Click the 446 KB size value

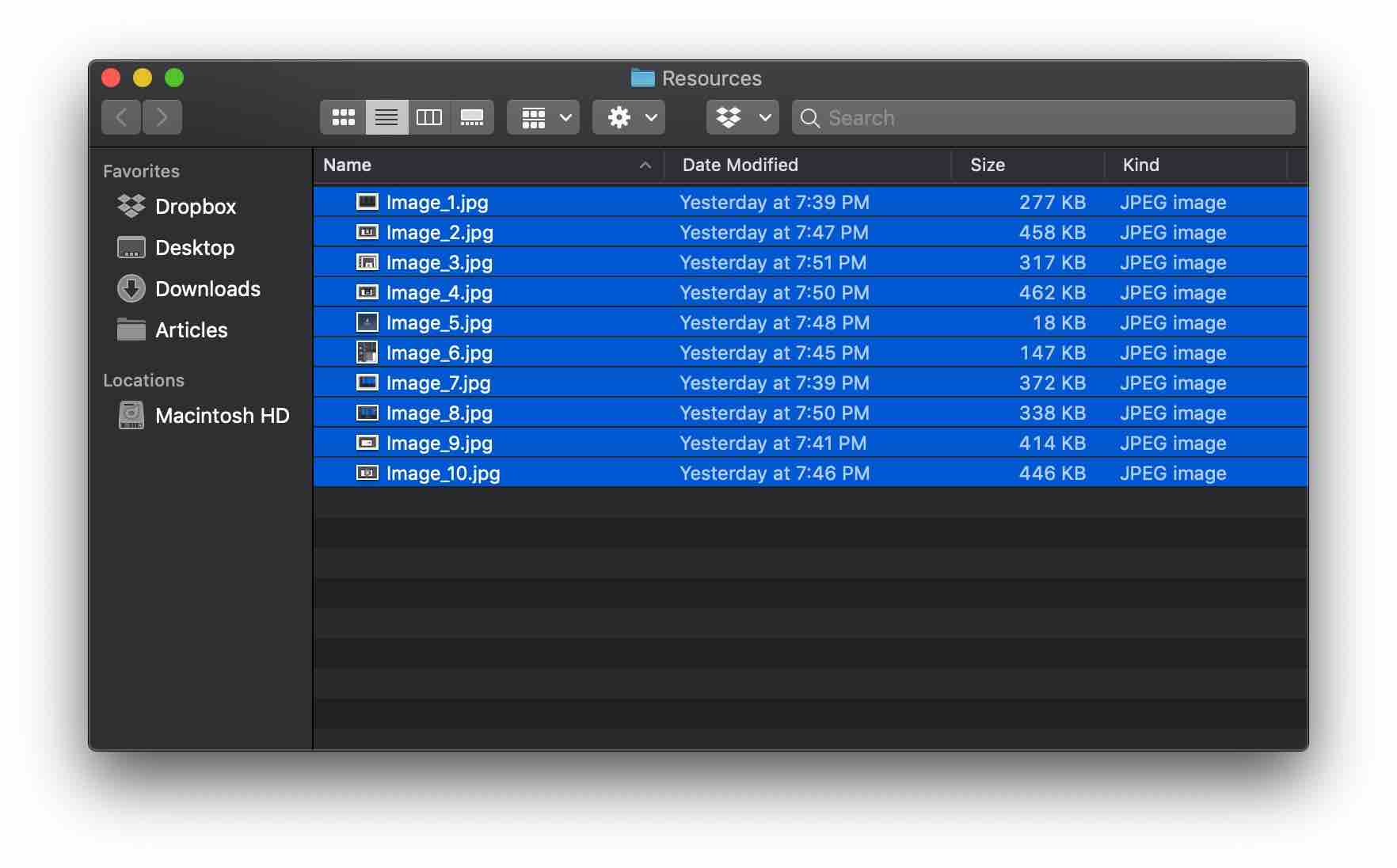[1052, 473]
